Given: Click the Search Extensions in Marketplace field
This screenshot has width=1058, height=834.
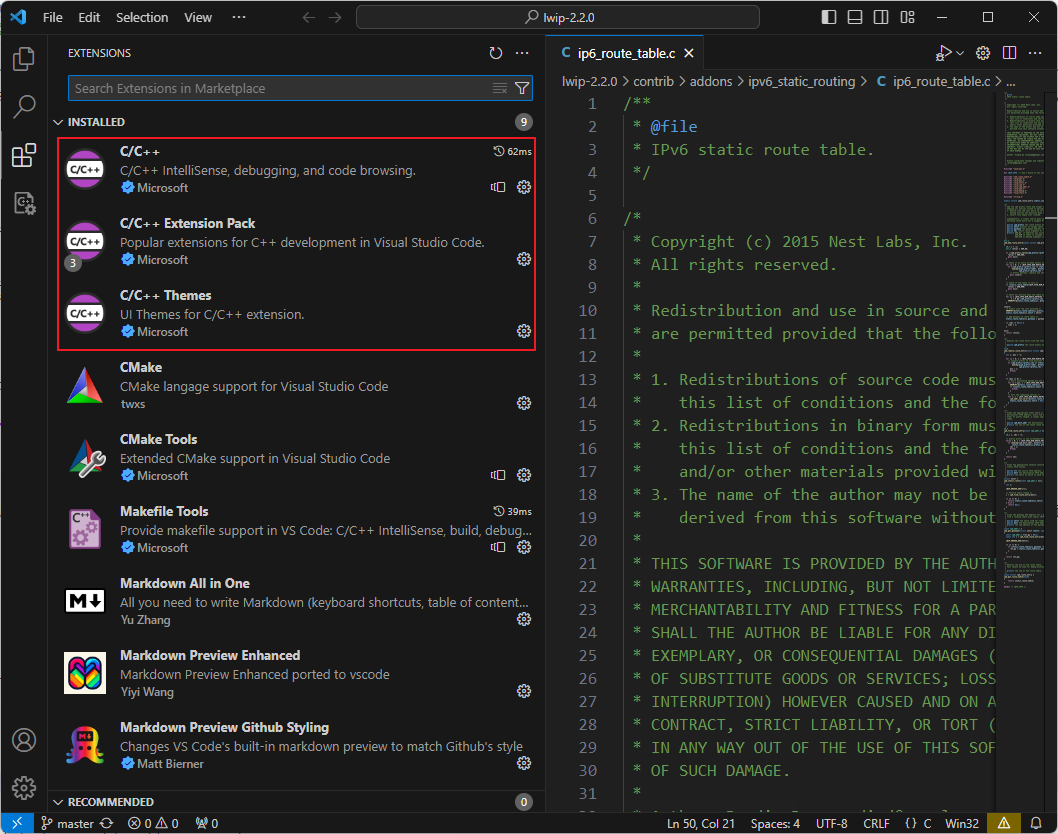Looking at the screenshot, I should [280, 88].
